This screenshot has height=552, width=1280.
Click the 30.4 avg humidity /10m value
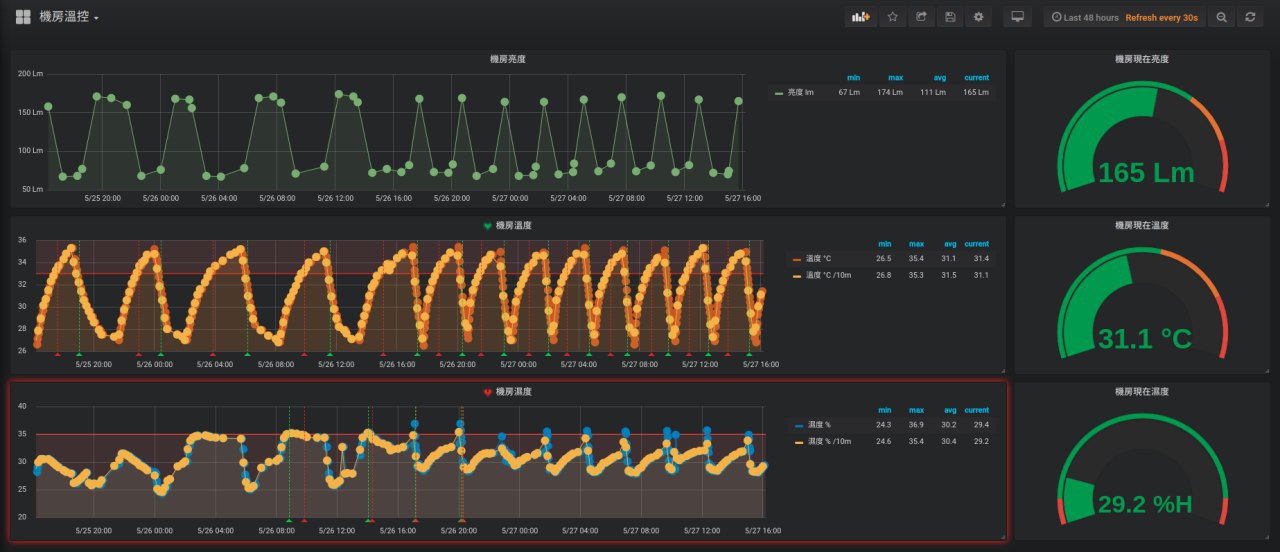(x=949, y=441)
